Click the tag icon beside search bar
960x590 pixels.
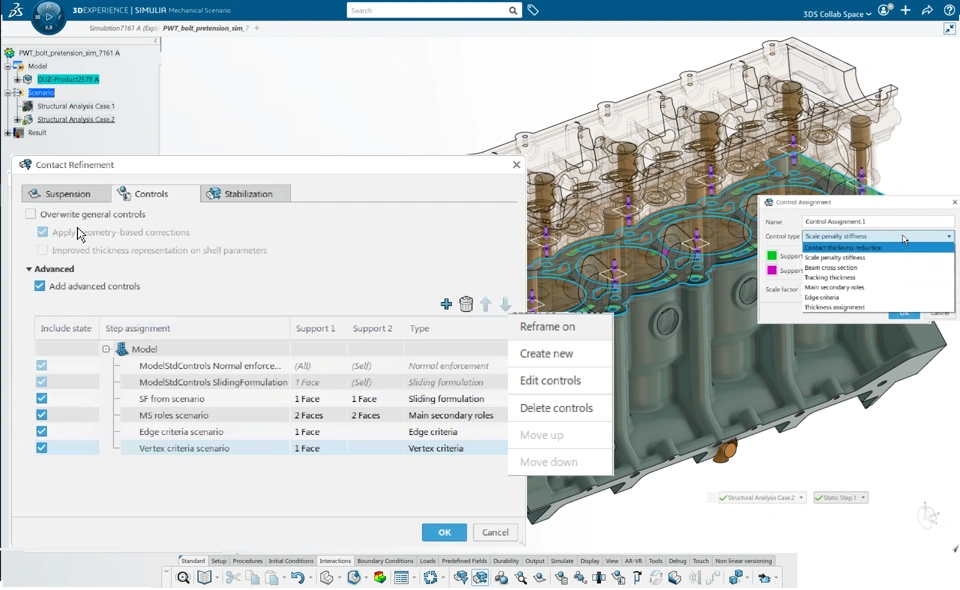[x=533, y=11]
